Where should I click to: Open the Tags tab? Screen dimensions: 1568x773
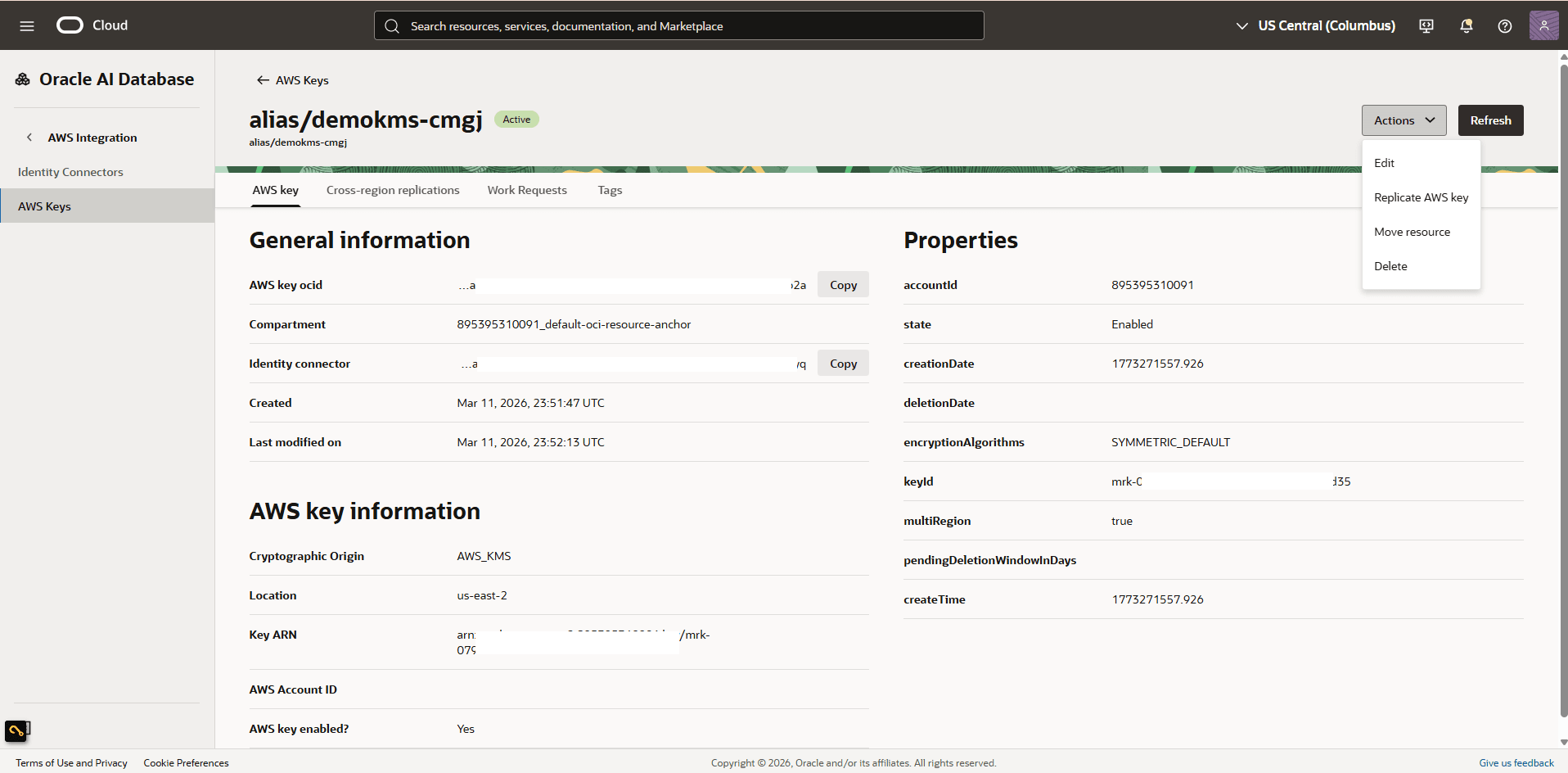pos(610,190)
